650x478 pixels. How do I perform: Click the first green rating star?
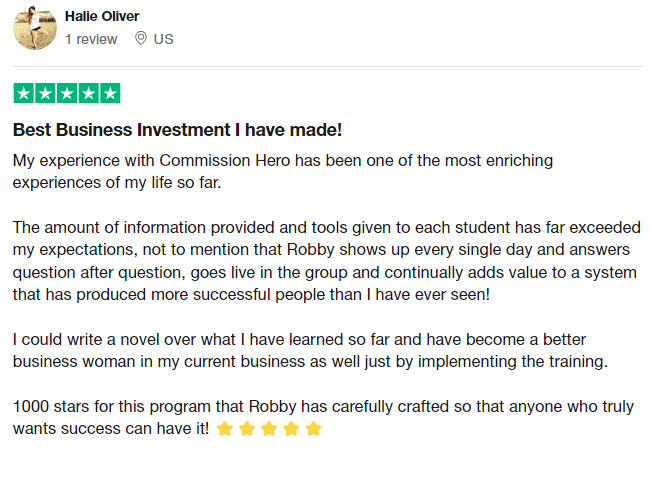(x=23, y=94)
